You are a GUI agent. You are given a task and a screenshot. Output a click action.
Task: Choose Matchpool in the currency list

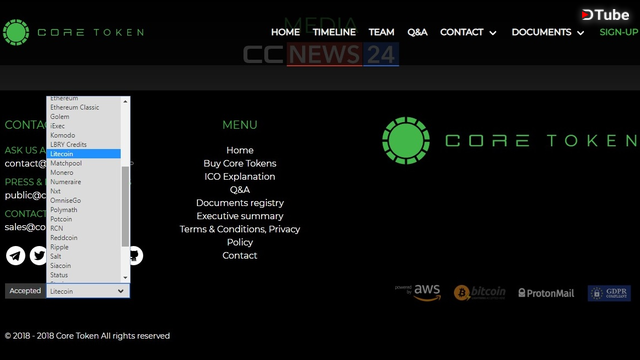(84, 163)
